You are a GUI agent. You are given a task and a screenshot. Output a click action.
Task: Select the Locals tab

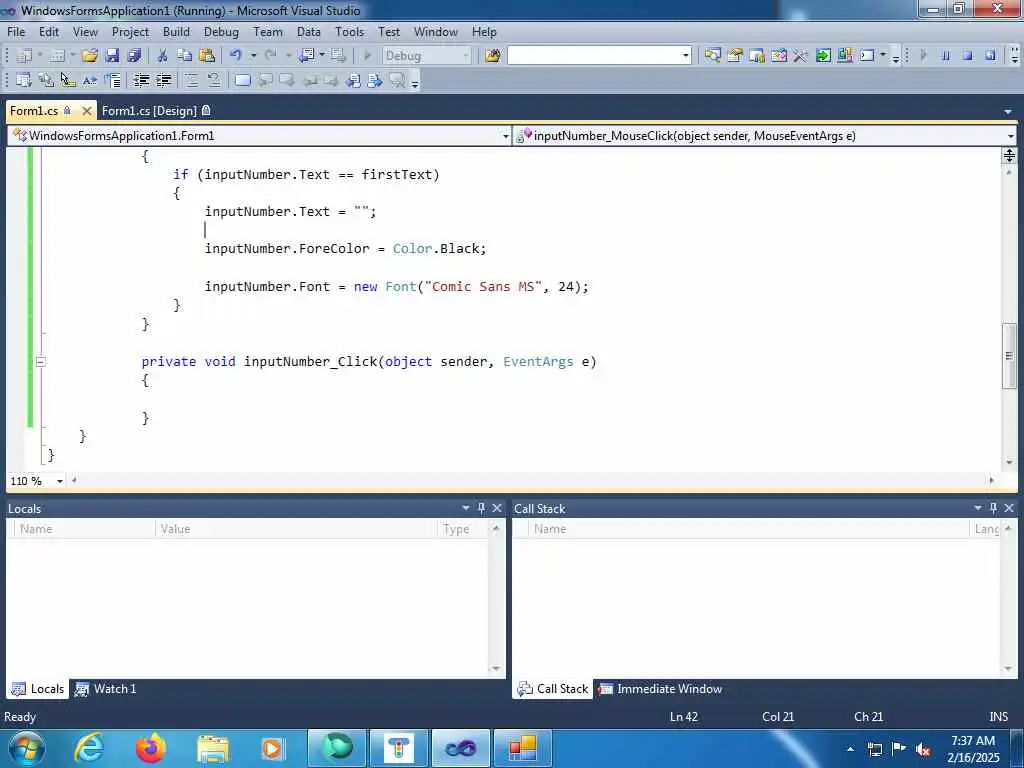(38, 688)
